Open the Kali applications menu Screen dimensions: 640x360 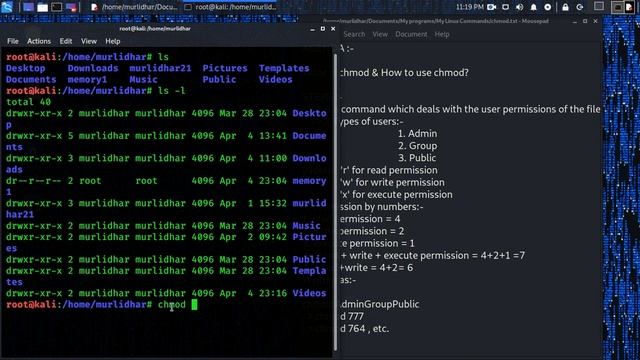click(x=7, y=7)
